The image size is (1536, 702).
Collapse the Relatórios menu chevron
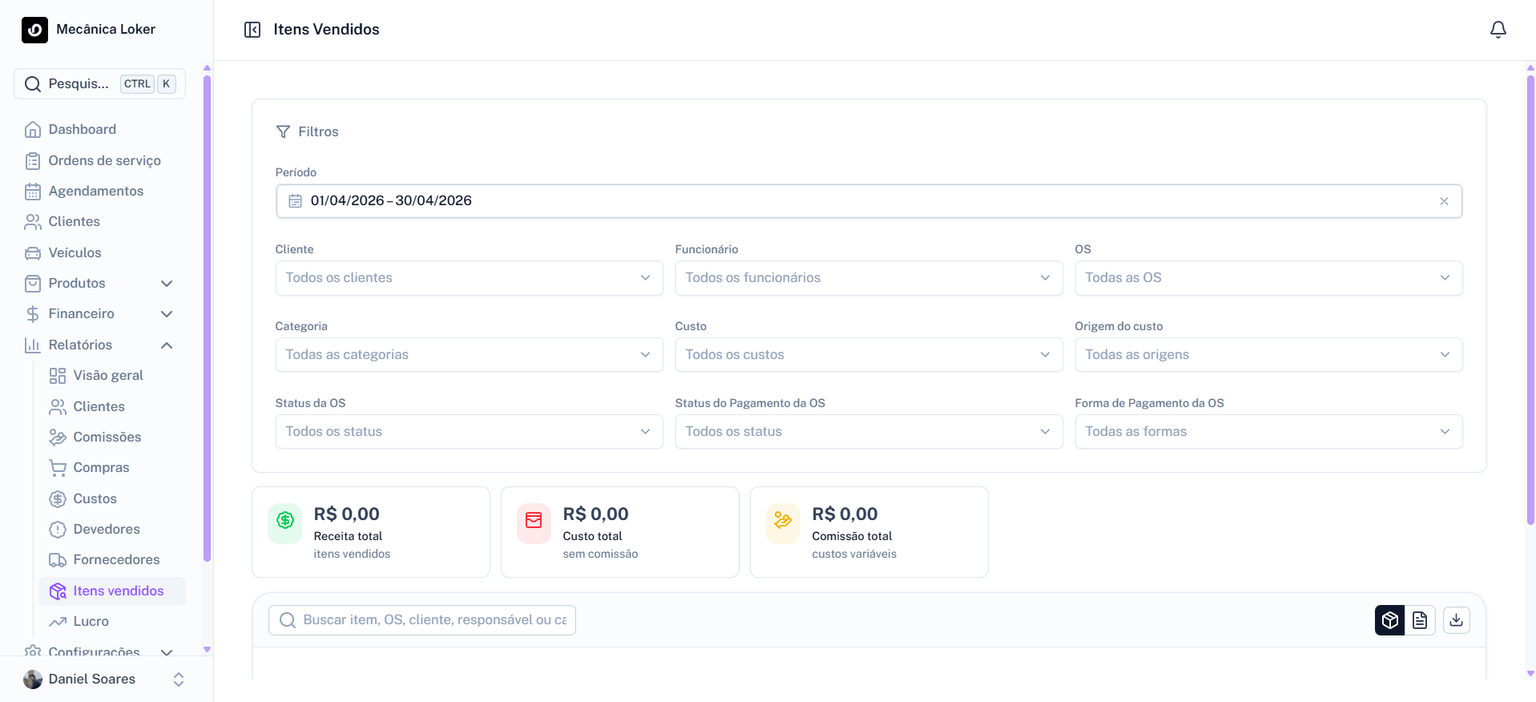coord(167,345)
